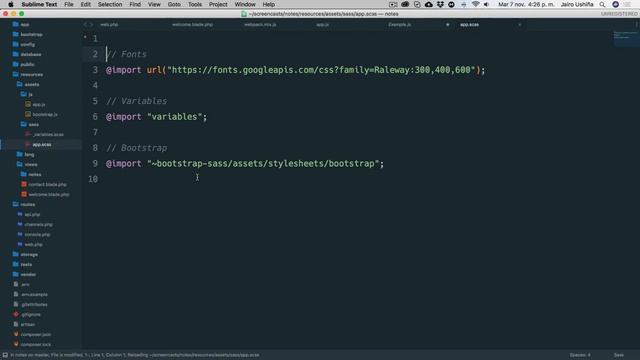This screenshot has height=360, width=640.
Task: Open console.php in the sidebar
Action: tap(37, 234)
